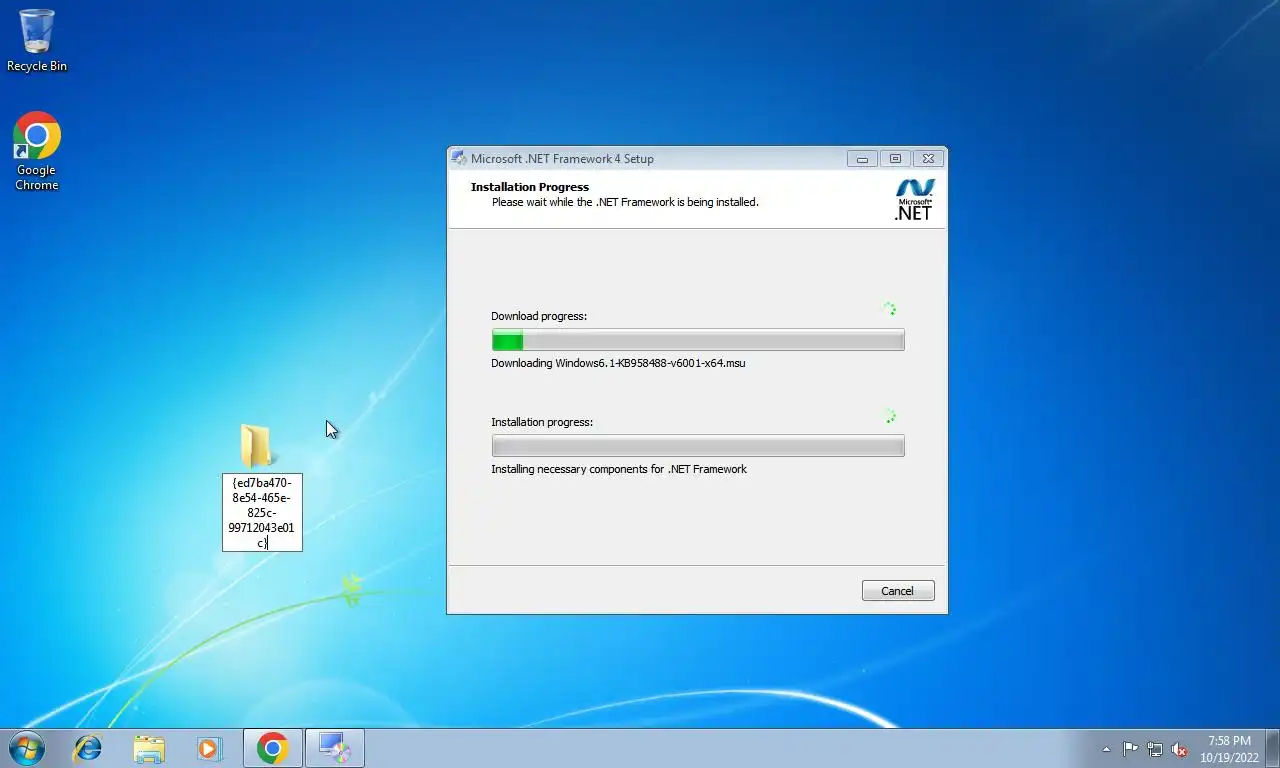1280x768 pixels.
Task: Click 'Installing necessary components for .NET Framework' text
Action: (x=619, y=469)
